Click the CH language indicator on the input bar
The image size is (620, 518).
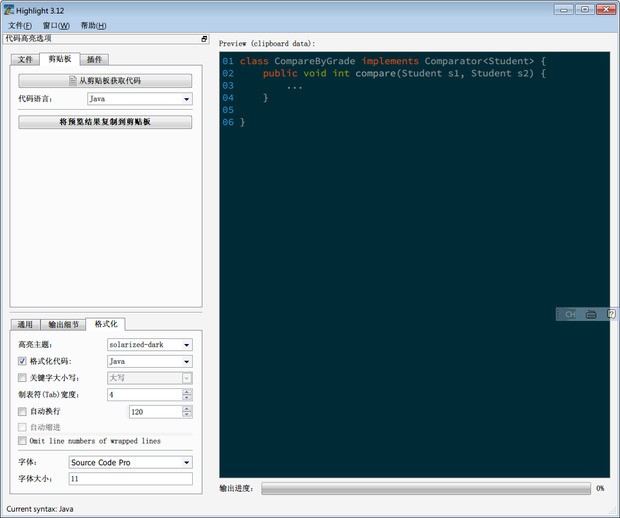coord(570,314)
